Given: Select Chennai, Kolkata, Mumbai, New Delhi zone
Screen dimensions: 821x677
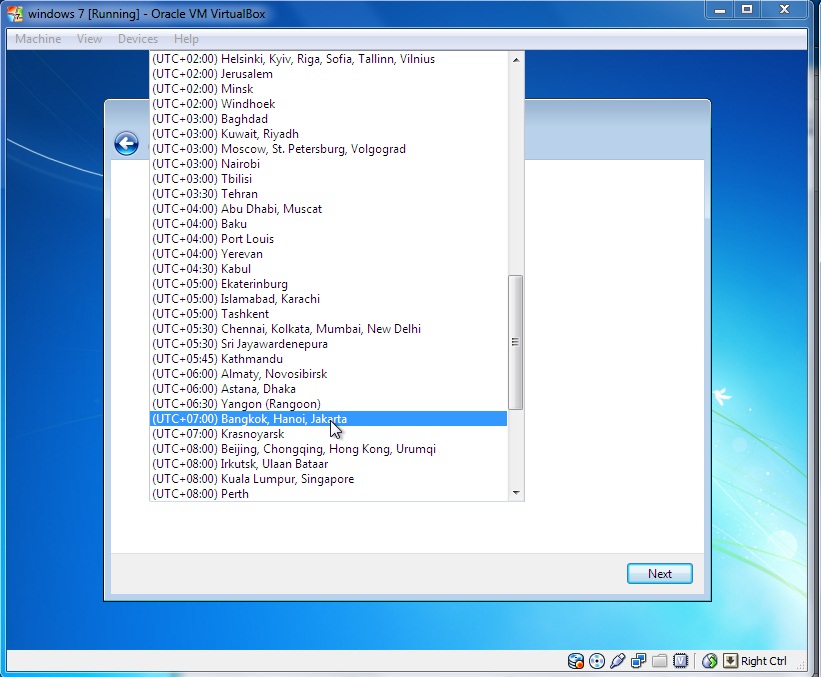Looking at the screenshot, I should pos(328,329).
